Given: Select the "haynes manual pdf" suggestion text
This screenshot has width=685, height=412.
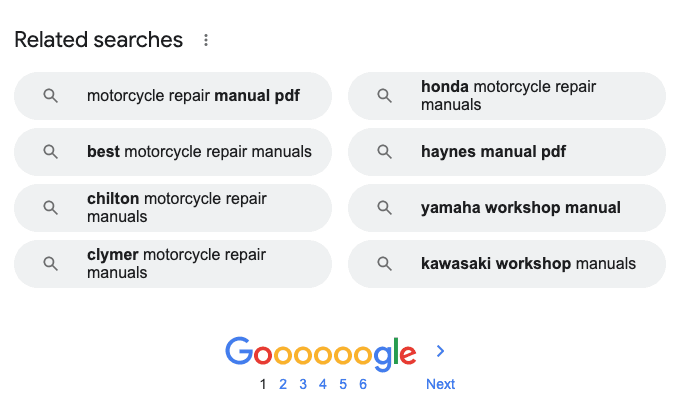Looking at the screenshot, I should click(493, 152).
